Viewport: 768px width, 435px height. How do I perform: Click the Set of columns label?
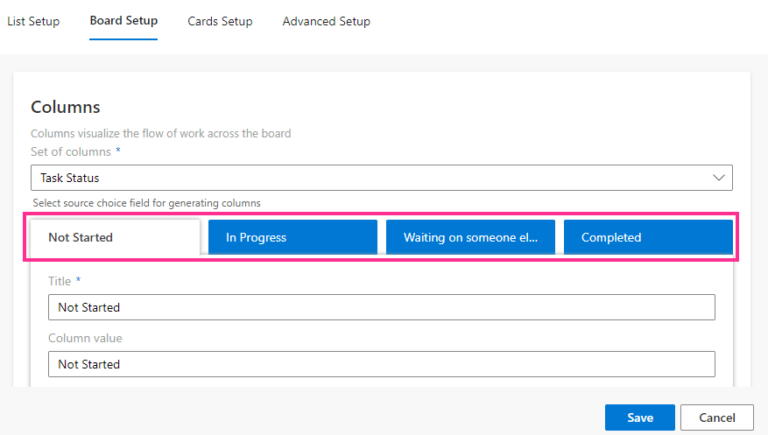pos(71,151)
